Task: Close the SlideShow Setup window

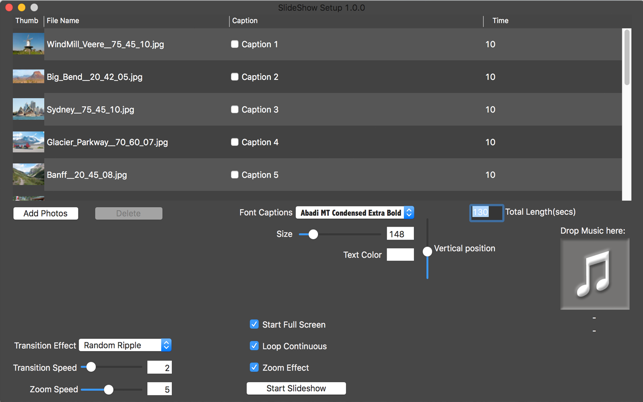Action: (9, 7)
